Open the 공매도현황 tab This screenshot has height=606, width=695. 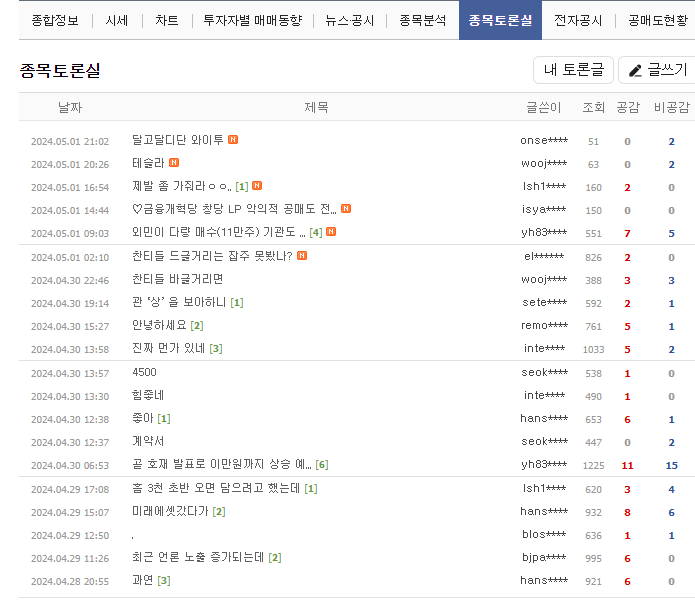(x=658, y=20)
